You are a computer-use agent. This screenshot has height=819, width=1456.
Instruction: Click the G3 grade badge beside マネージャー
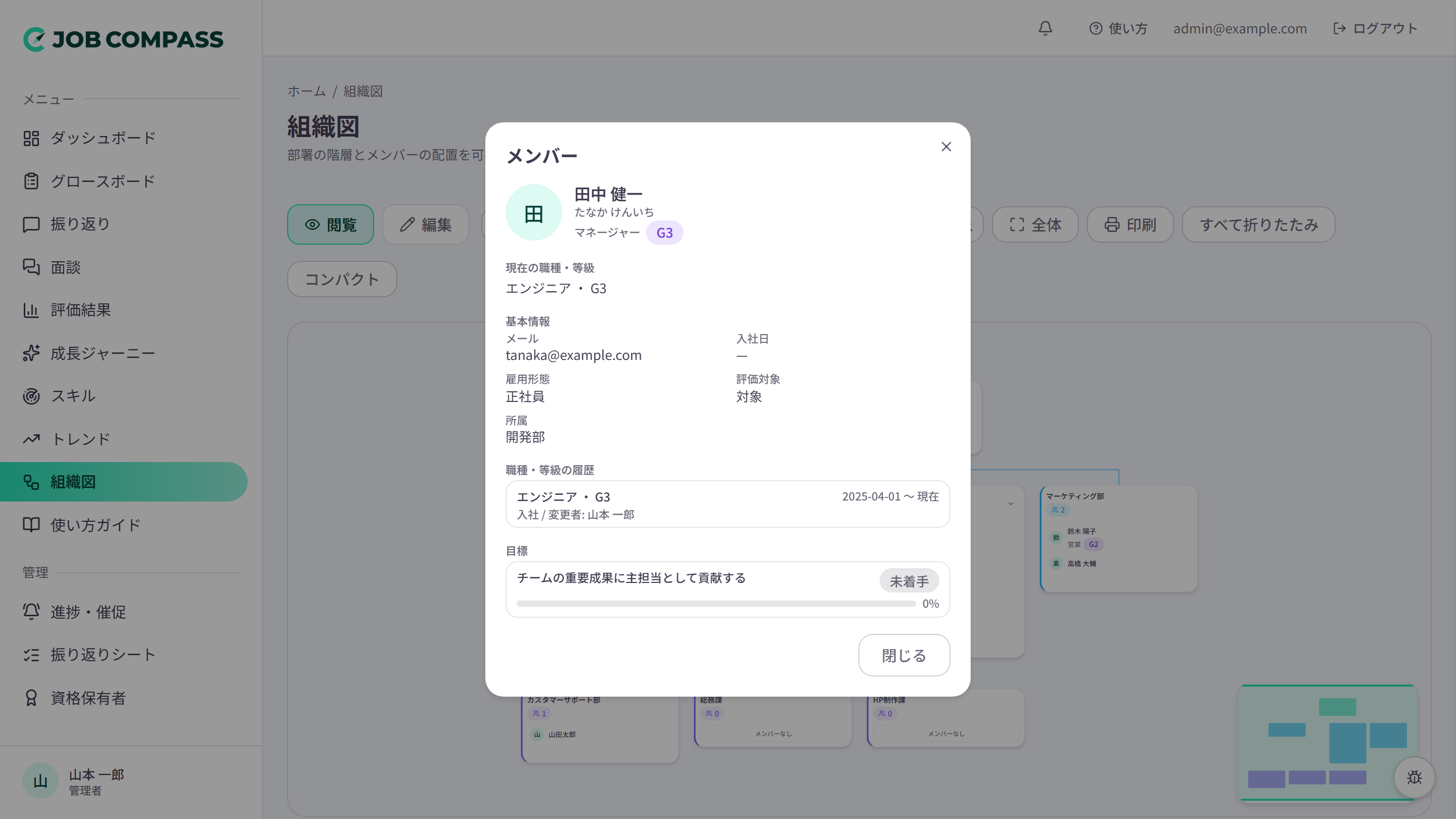click(x=664, y=233)
